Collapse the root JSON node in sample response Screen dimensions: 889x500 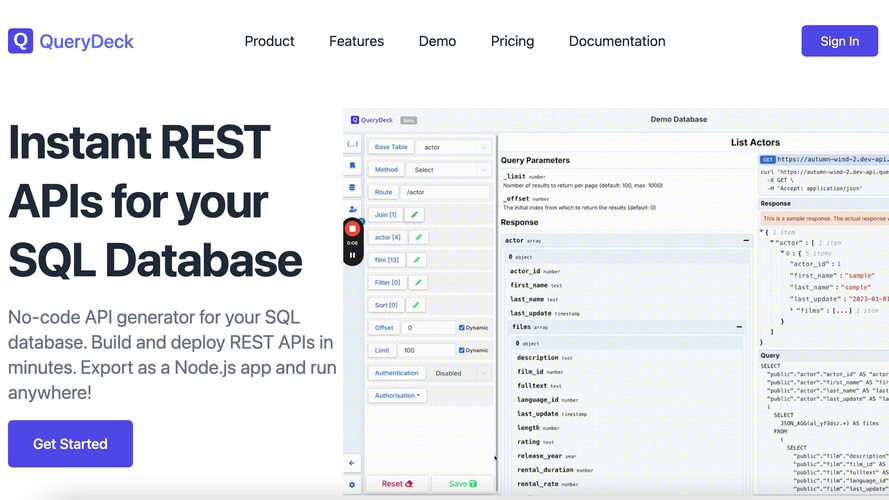click(x=762, y=232)
